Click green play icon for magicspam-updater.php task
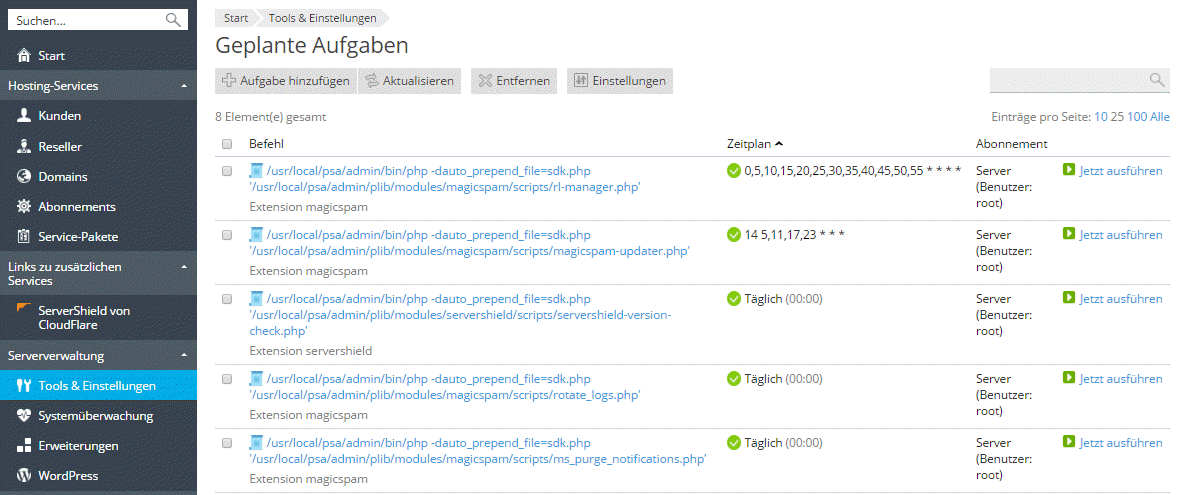The image size is (1182, 495). [1068, 234]
